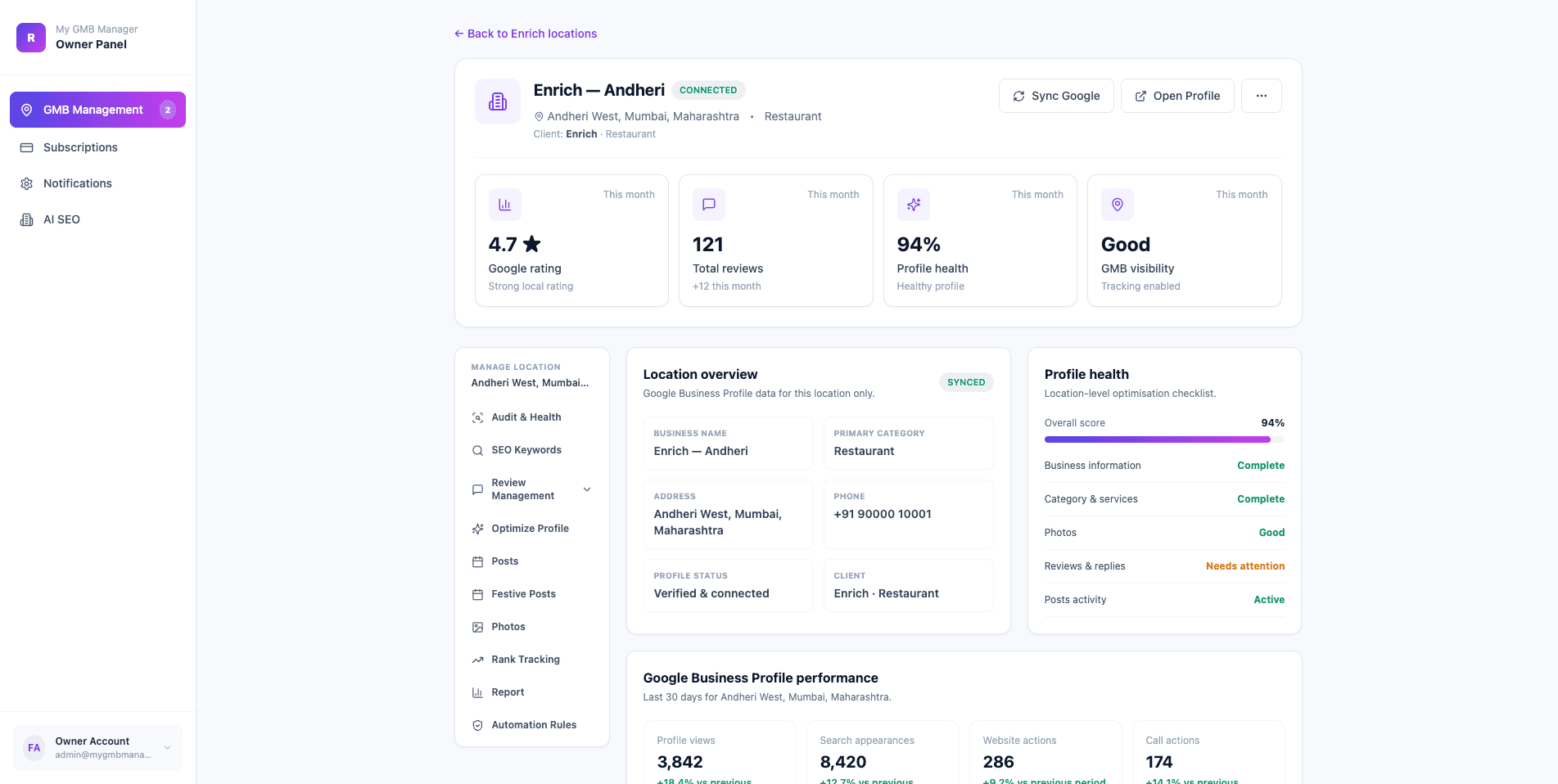Image resolution: width=1558 pixels, height=784 pixels.
Task: Click the Report chart icon
Action: 477,692
